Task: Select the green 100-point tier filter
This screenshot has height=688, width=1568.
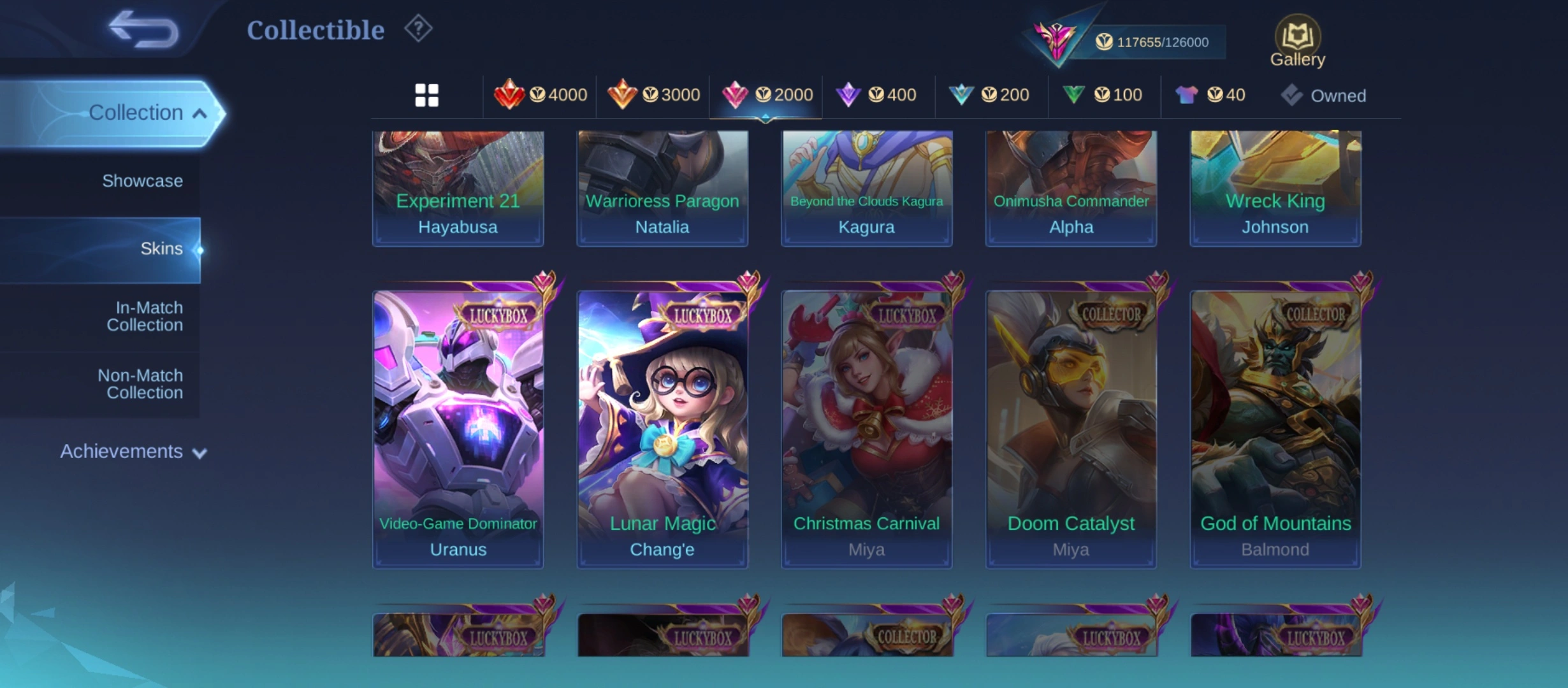Action: click(x=1102, y=95)
